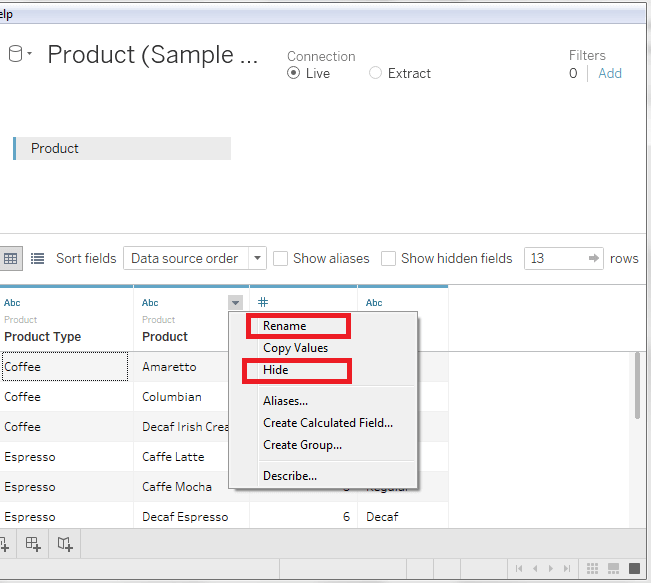Select the Product table on the canvas
The width and height of the screenshot is (651, 583).
click(x=122, y=148)
